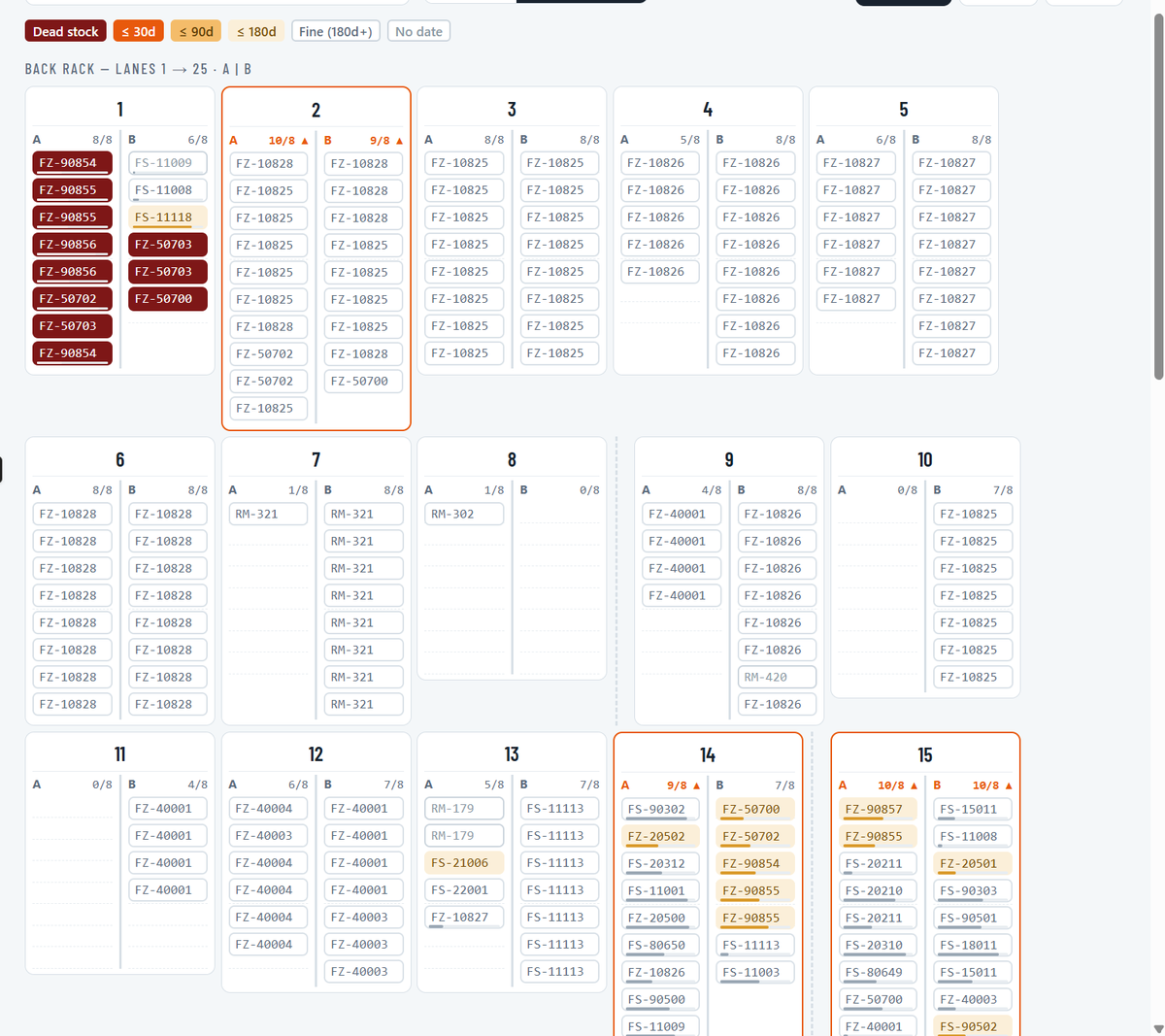Click the lane 8 header number
Viewport: 1165px width, 1036px height.
[512, 459]
